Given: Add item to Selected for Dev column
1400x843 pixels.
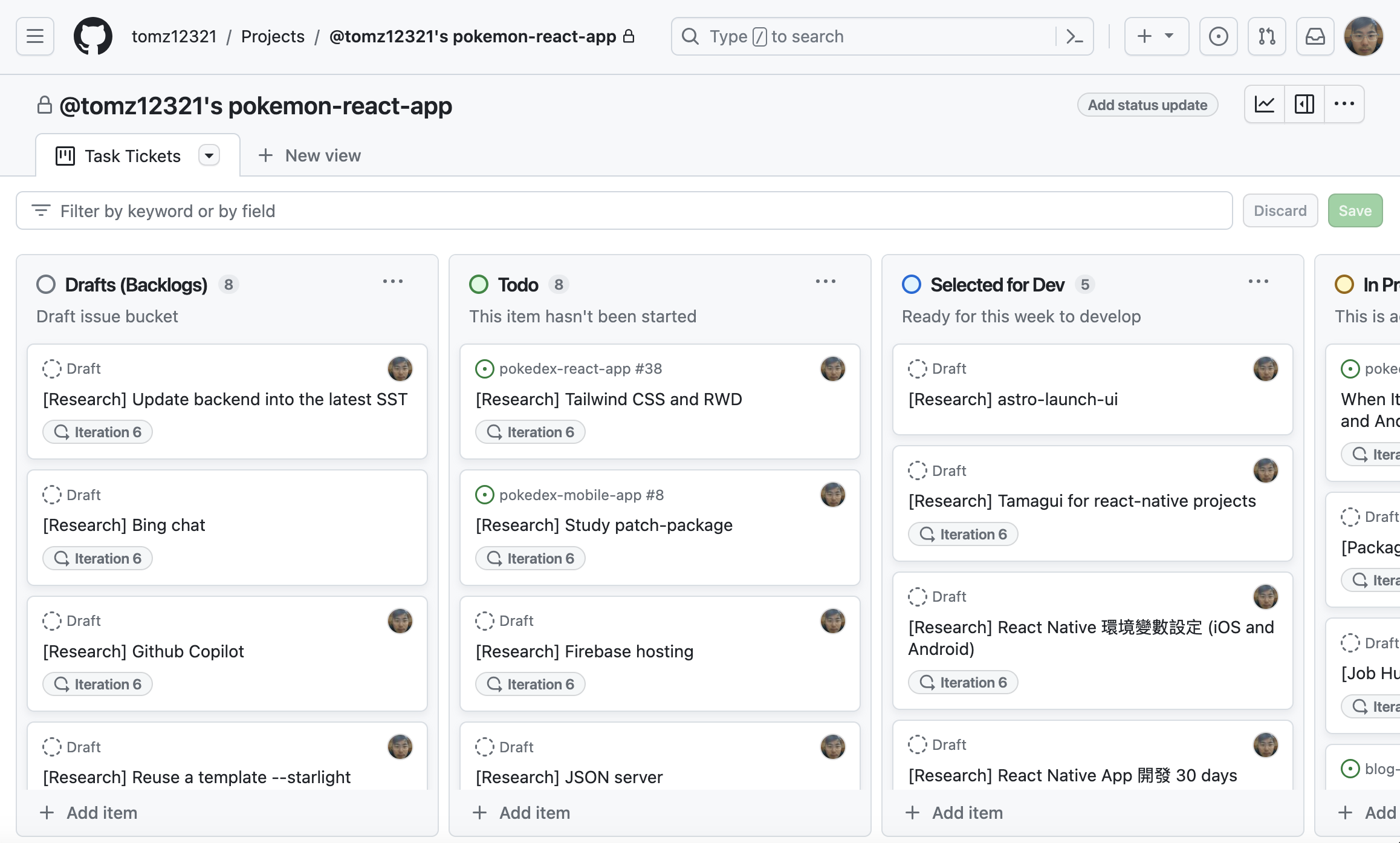Looking at the screenshot, I should click(954, 813).
